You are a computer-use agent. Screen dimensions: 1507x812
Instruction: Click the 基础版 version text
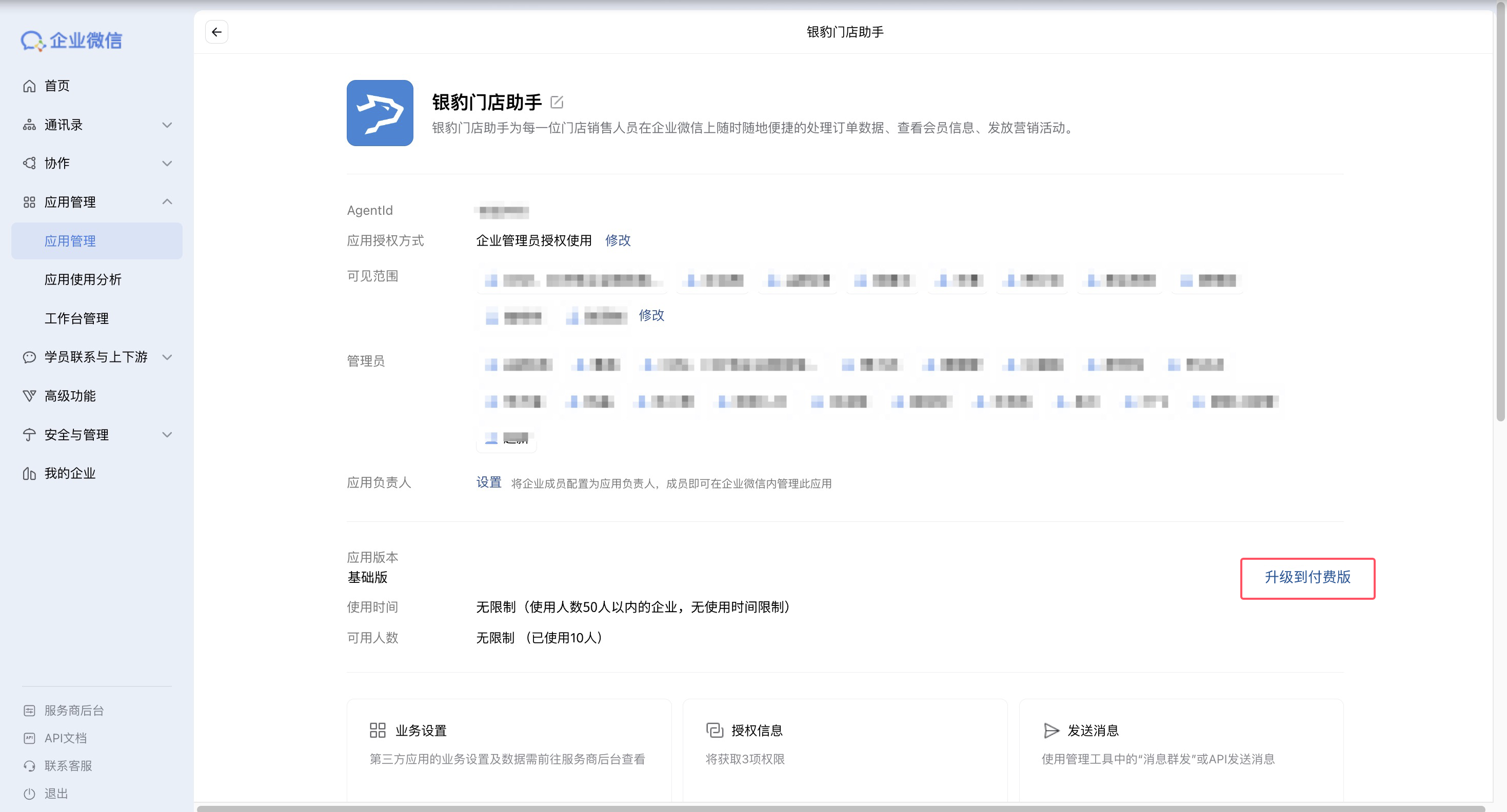tap(367, 578)
